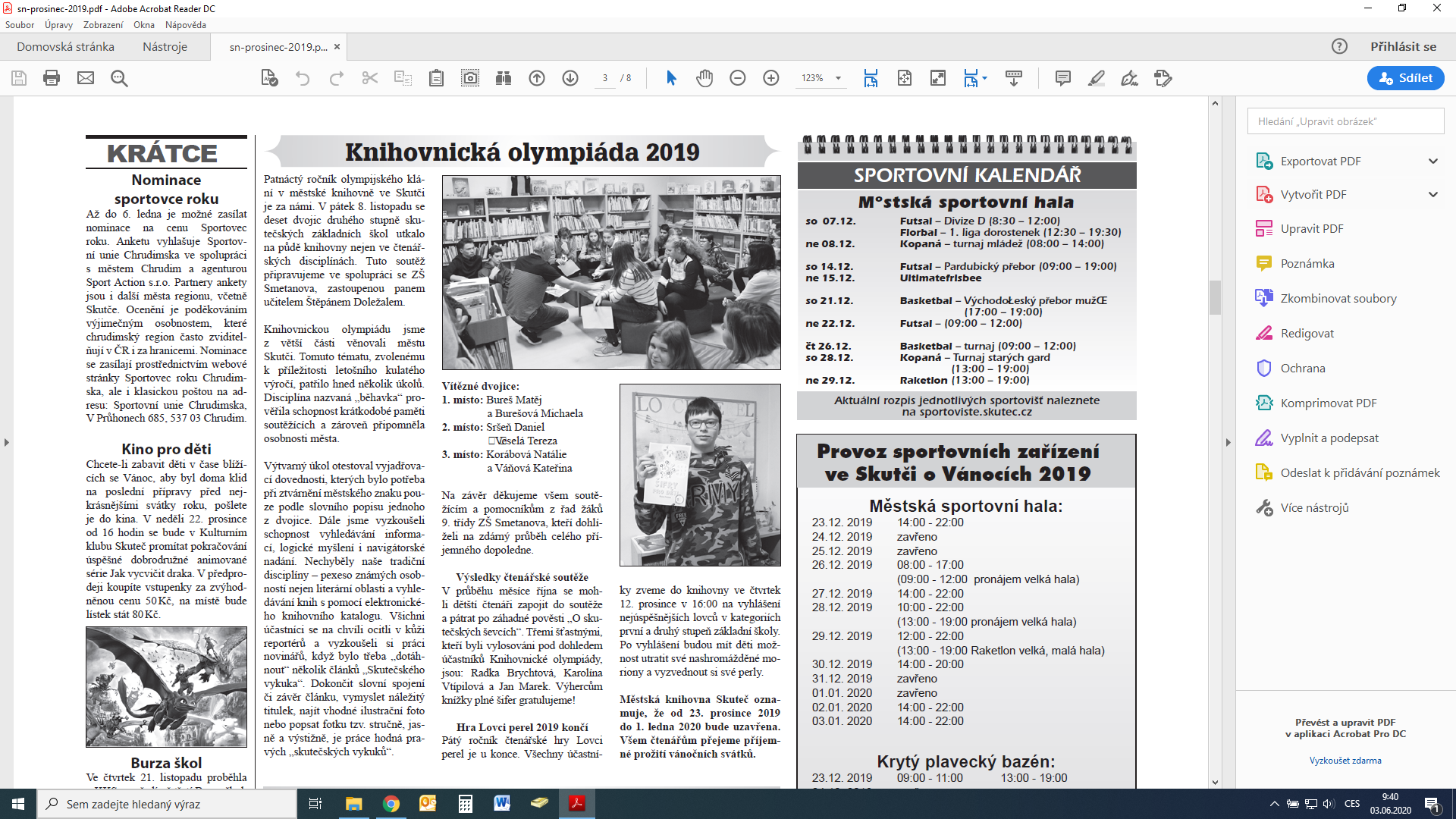1456x819 pixels.
Task: Choose the Selection arrow tool
Action: [x=671, y=78]
